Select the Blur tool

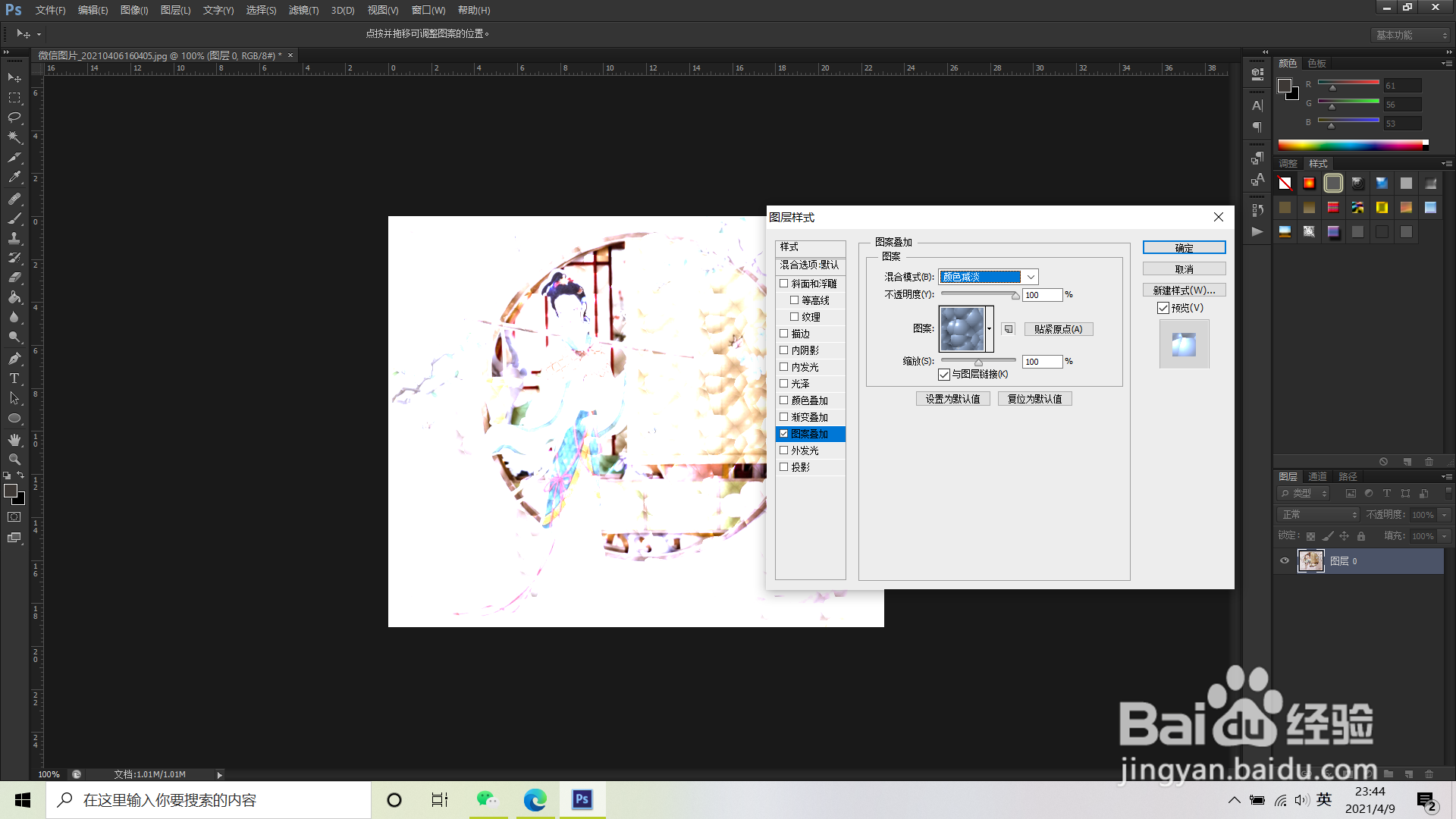click(14, 317)
